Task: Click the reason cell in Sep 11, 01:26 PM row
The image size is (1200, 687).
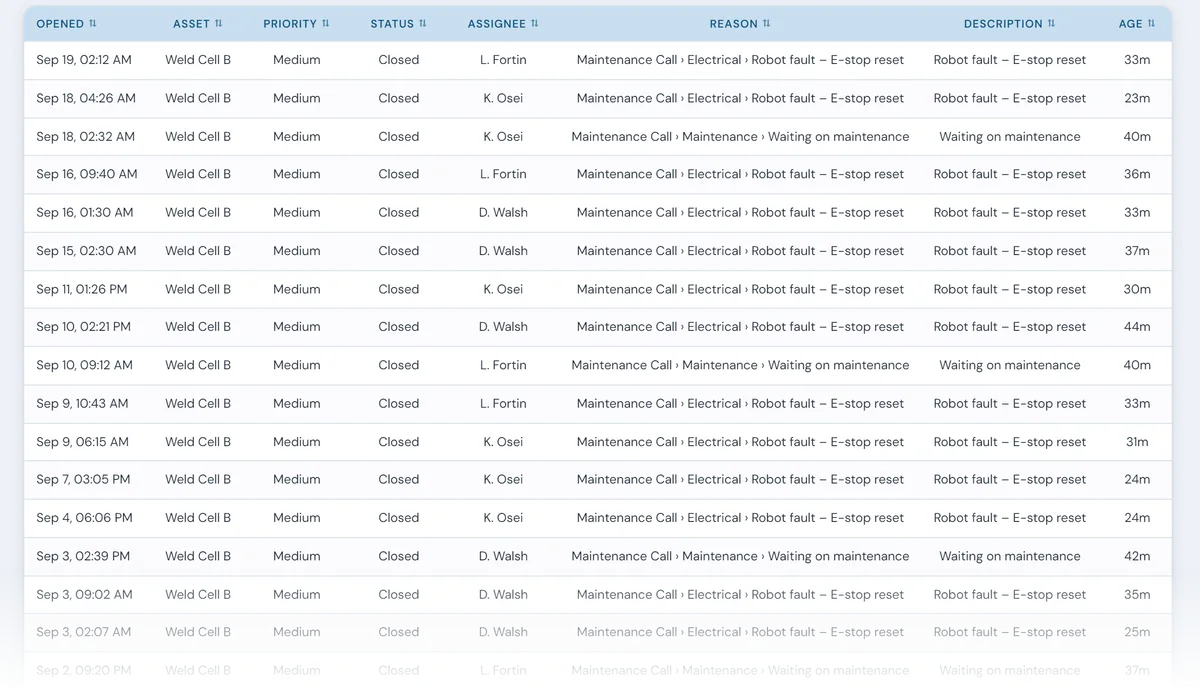Action: point(740,289)
